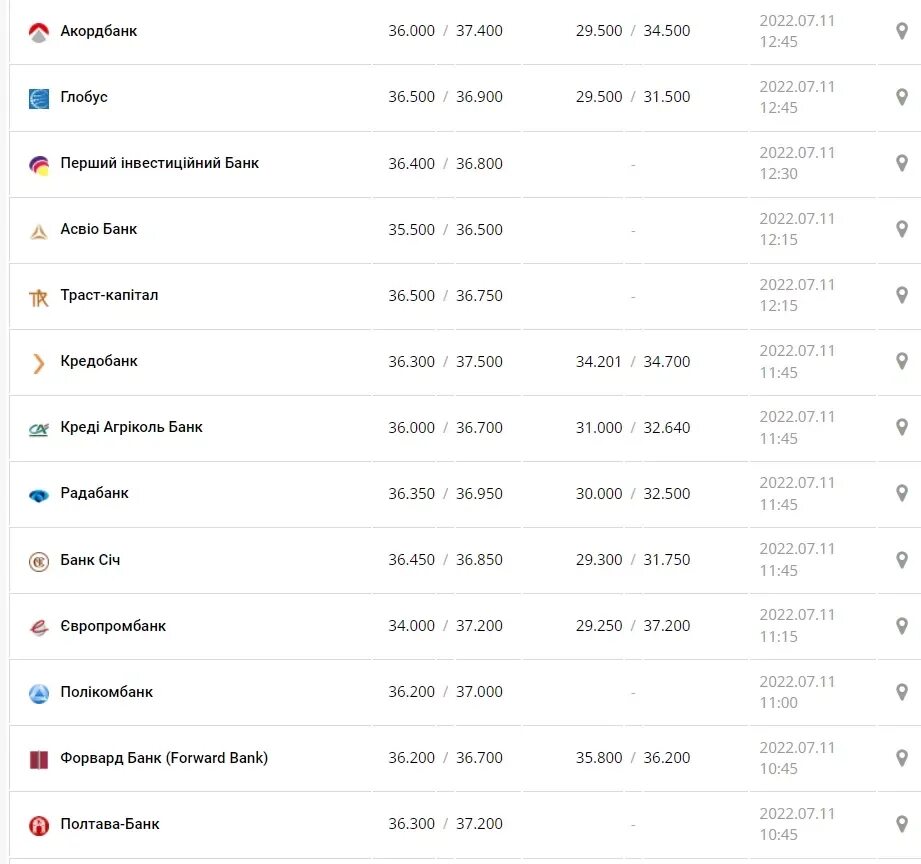This screenshot has height=864, width=921.
Task: Show branches via Радабанк location pin
Action: click(x=902, y=493)
